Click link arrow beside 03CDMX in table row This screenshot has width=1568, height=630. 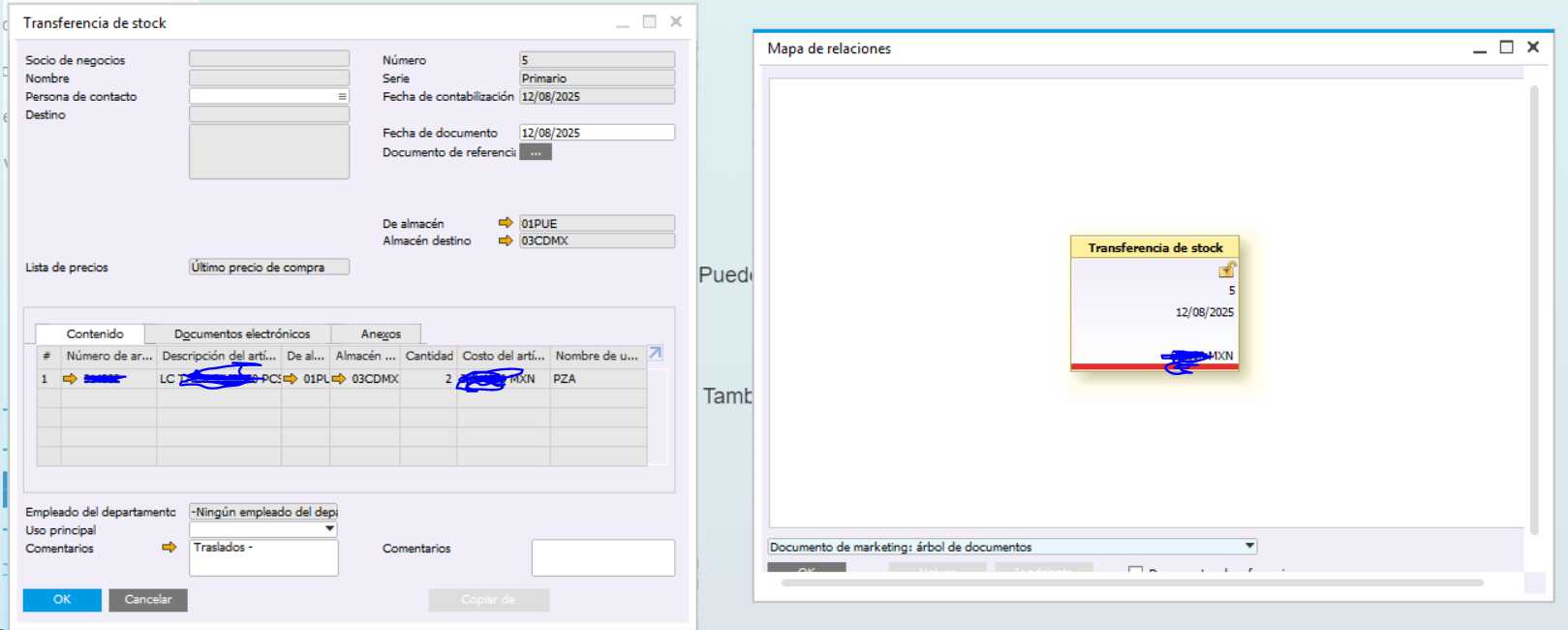[x=339, y=379]
